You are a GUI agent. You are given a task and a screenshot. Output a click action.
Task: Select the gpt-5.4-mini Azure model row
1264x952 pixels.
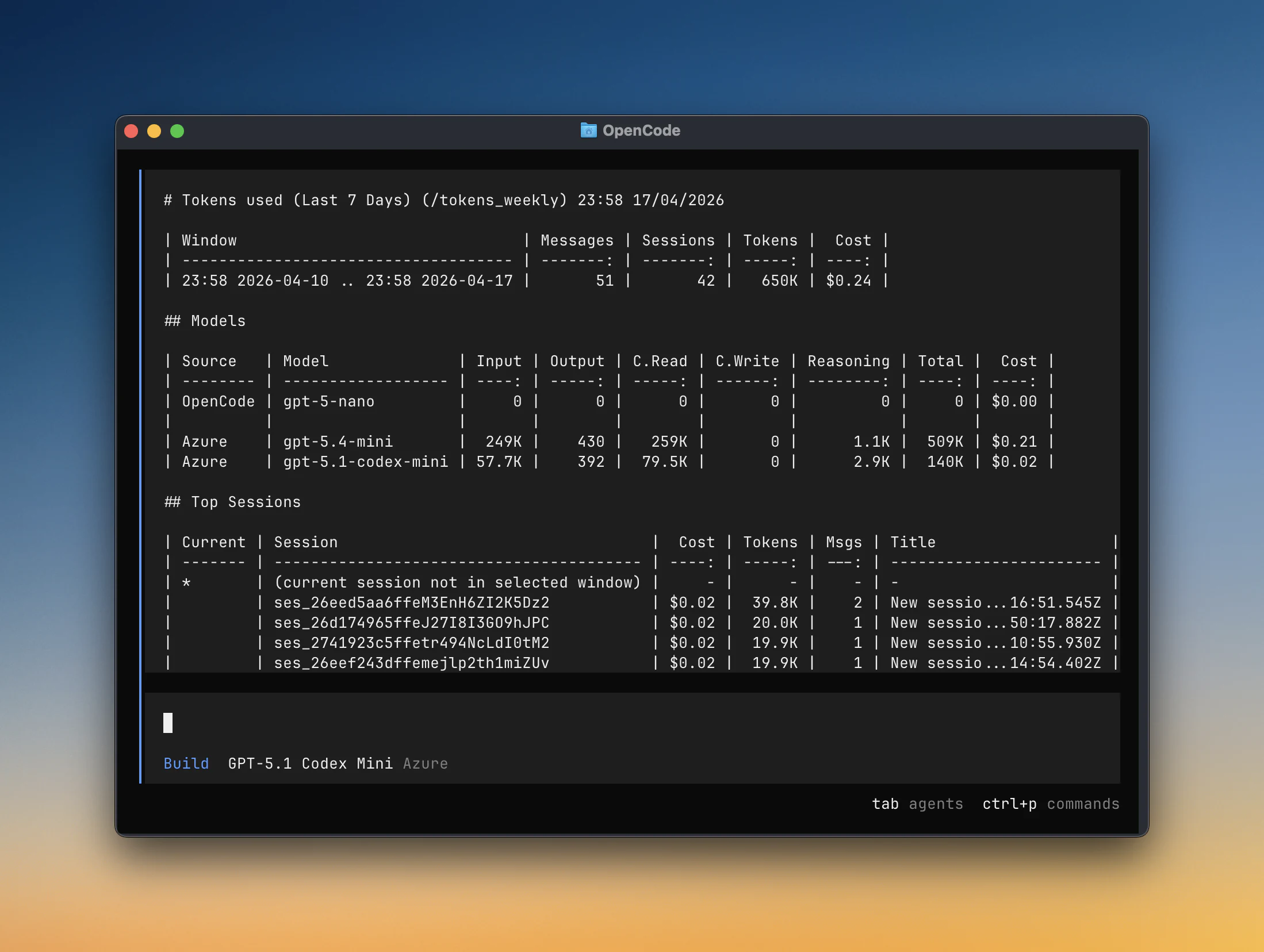click(338, 441)
